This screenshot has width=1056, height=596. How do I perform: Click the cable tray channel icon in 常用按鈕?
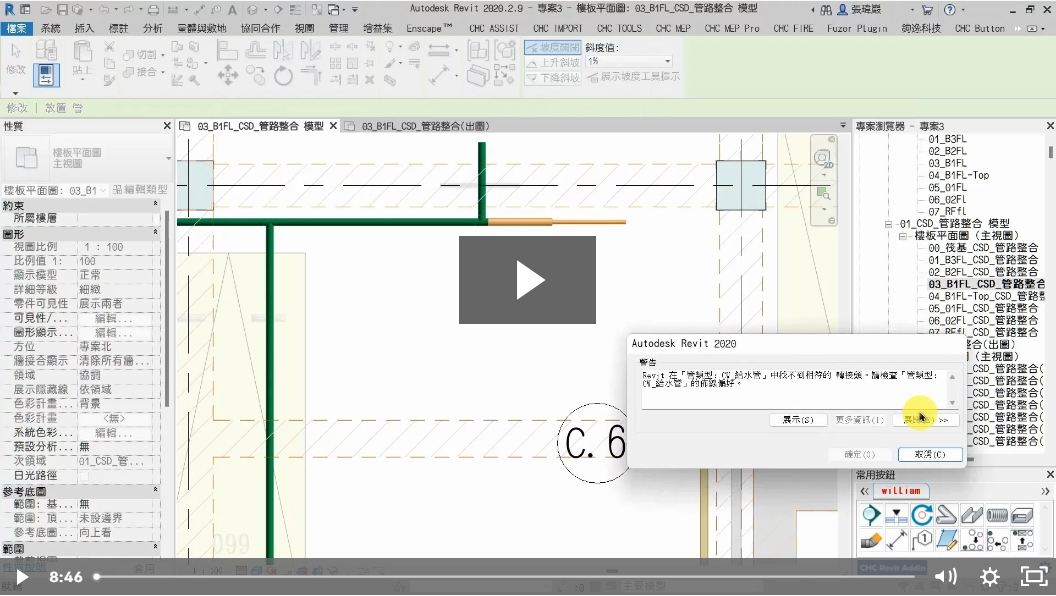972,515
